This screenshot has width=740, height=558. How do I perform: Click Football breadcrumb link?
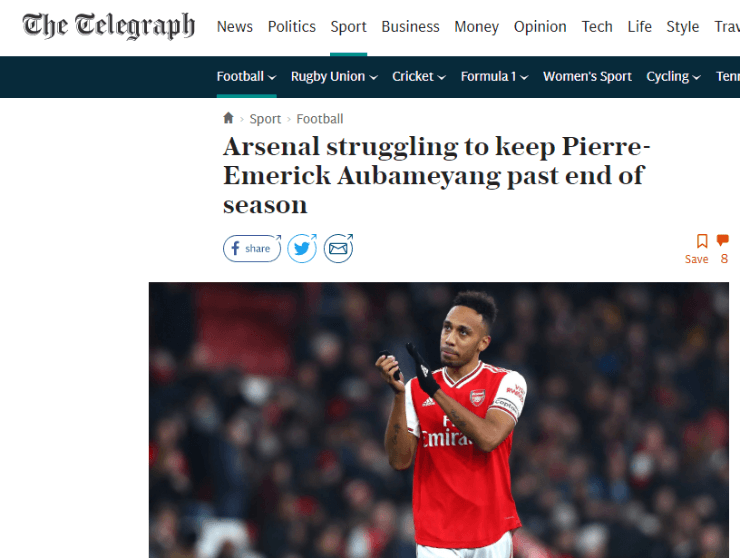click(320, 118)
